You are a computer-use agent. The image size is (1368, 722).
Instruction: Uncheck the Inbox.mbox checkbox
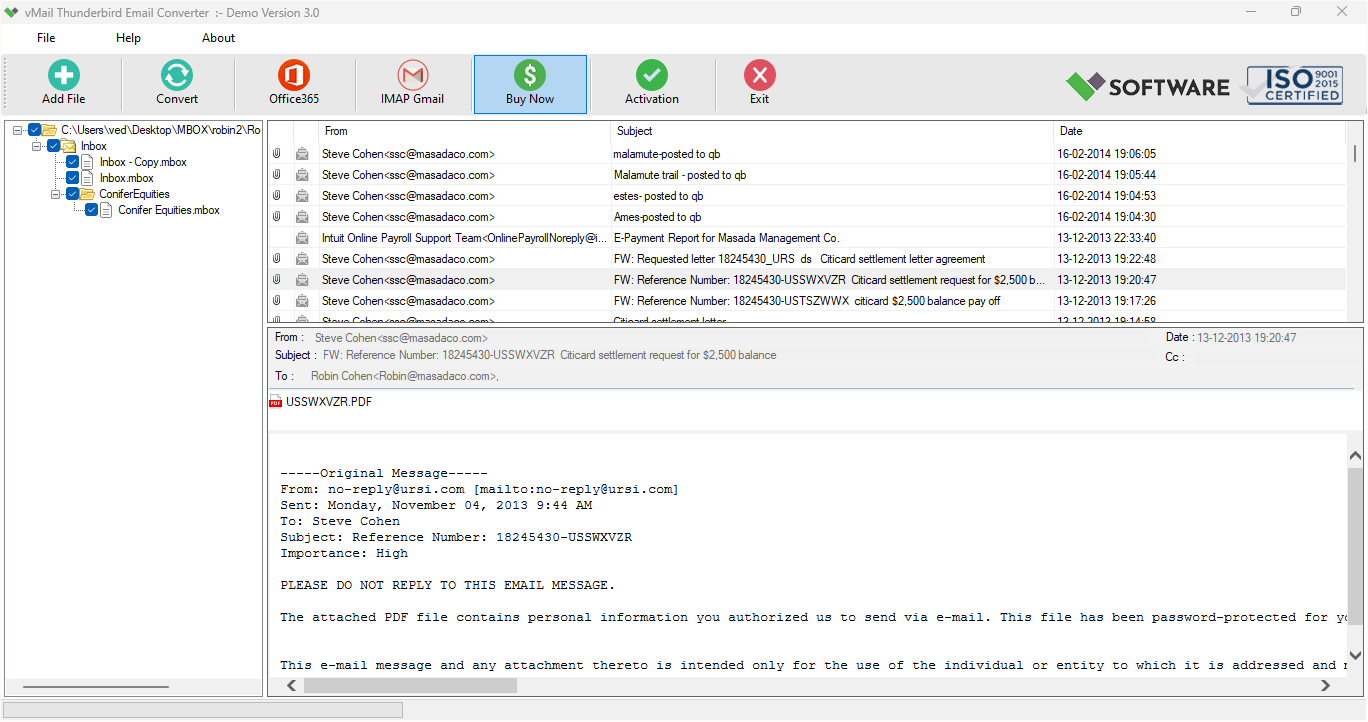click(73, 178)
